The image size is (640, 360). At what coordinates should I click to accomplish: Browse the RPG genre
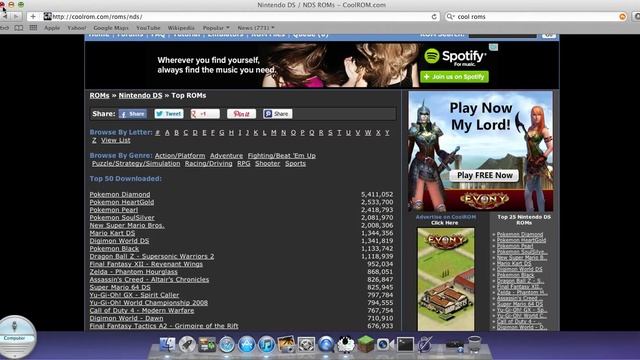click(x=244, y=164)
